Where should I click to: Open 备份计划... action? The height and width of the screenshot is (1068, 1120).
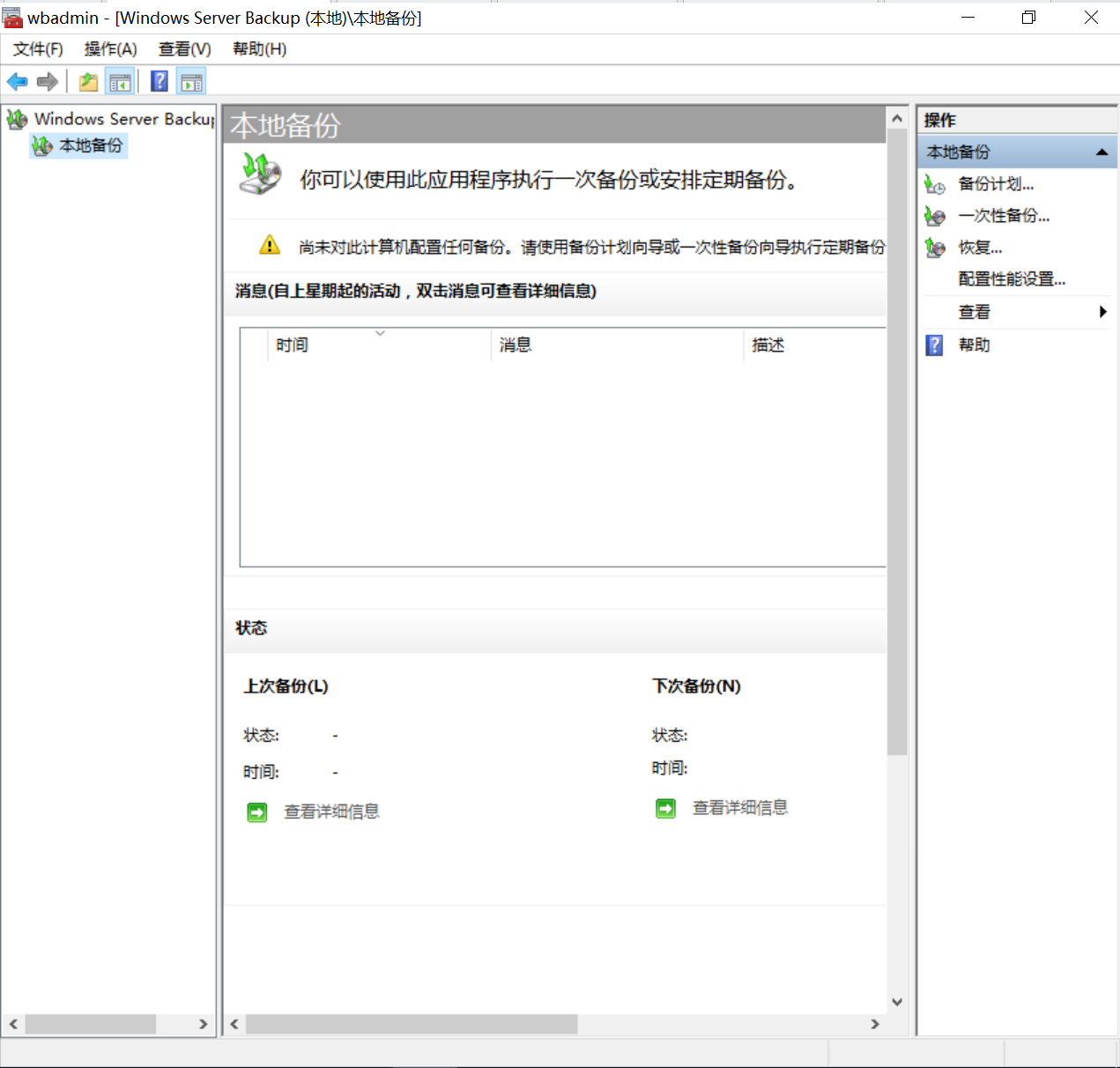click(997, 184)
